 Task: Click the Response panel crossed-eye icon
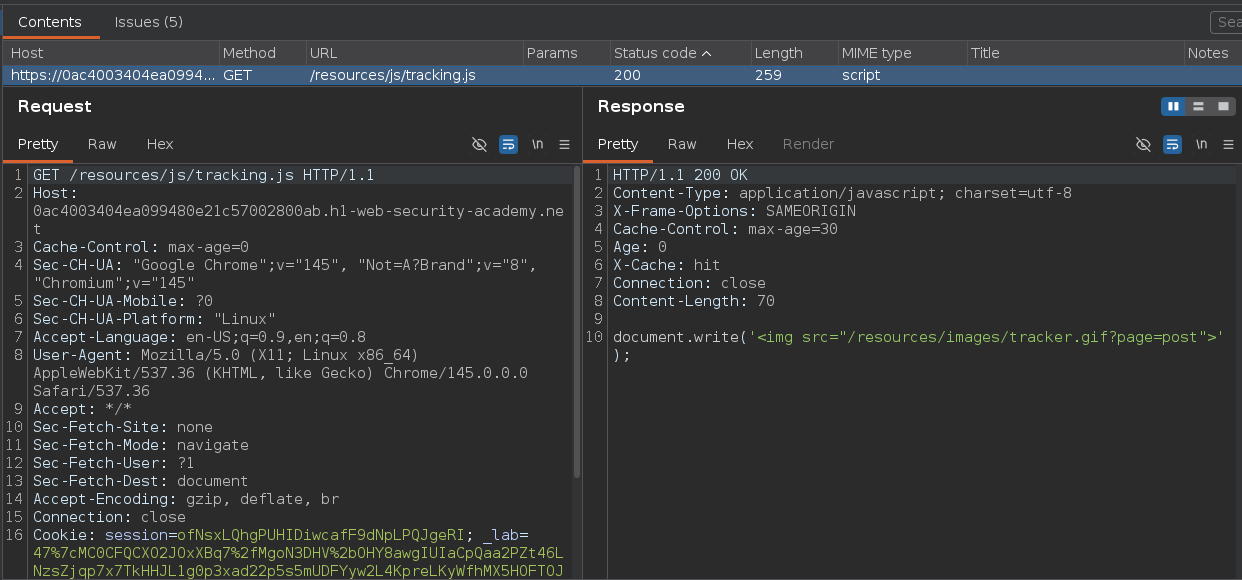click(x=1144, y=144)
